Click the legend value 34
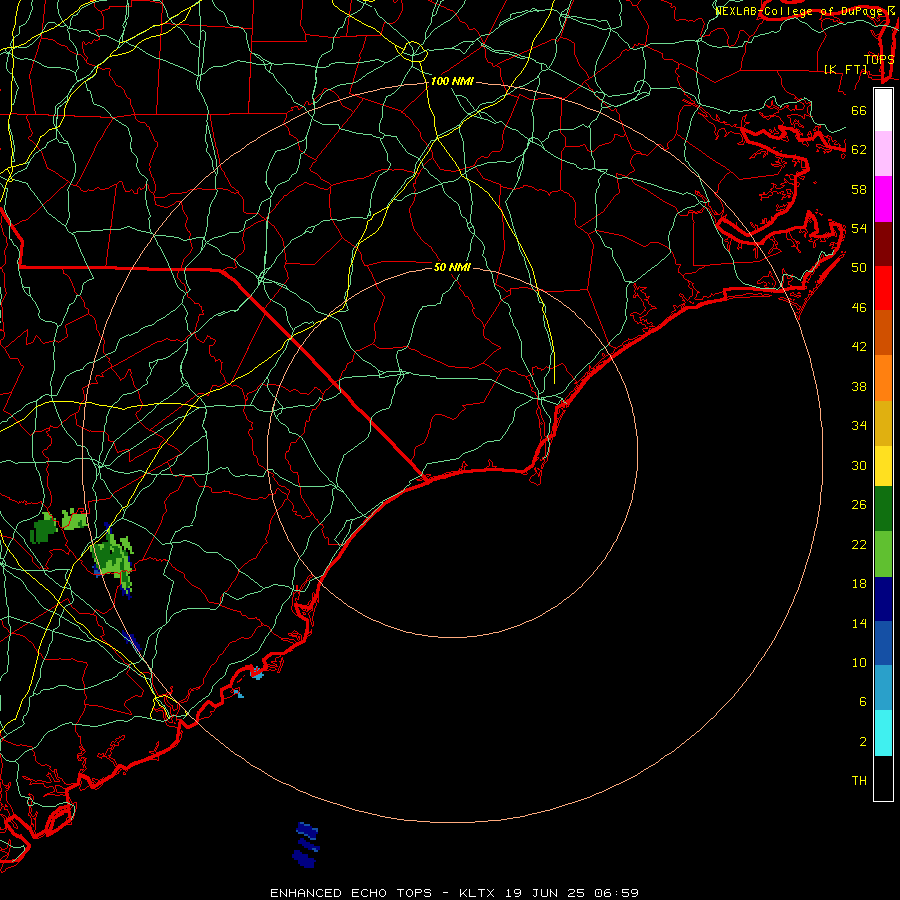 [x=859, y=426]
